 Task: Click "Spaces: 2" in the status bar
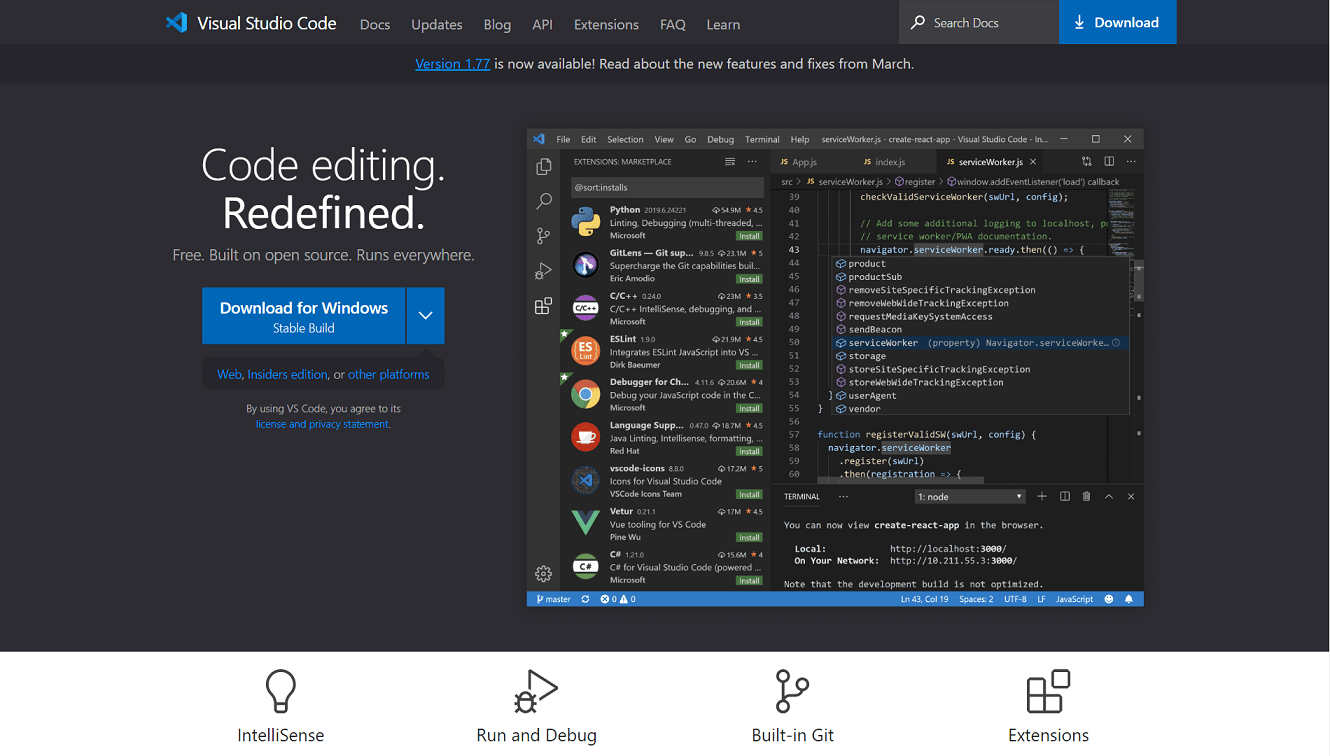(x=976, y=599)
